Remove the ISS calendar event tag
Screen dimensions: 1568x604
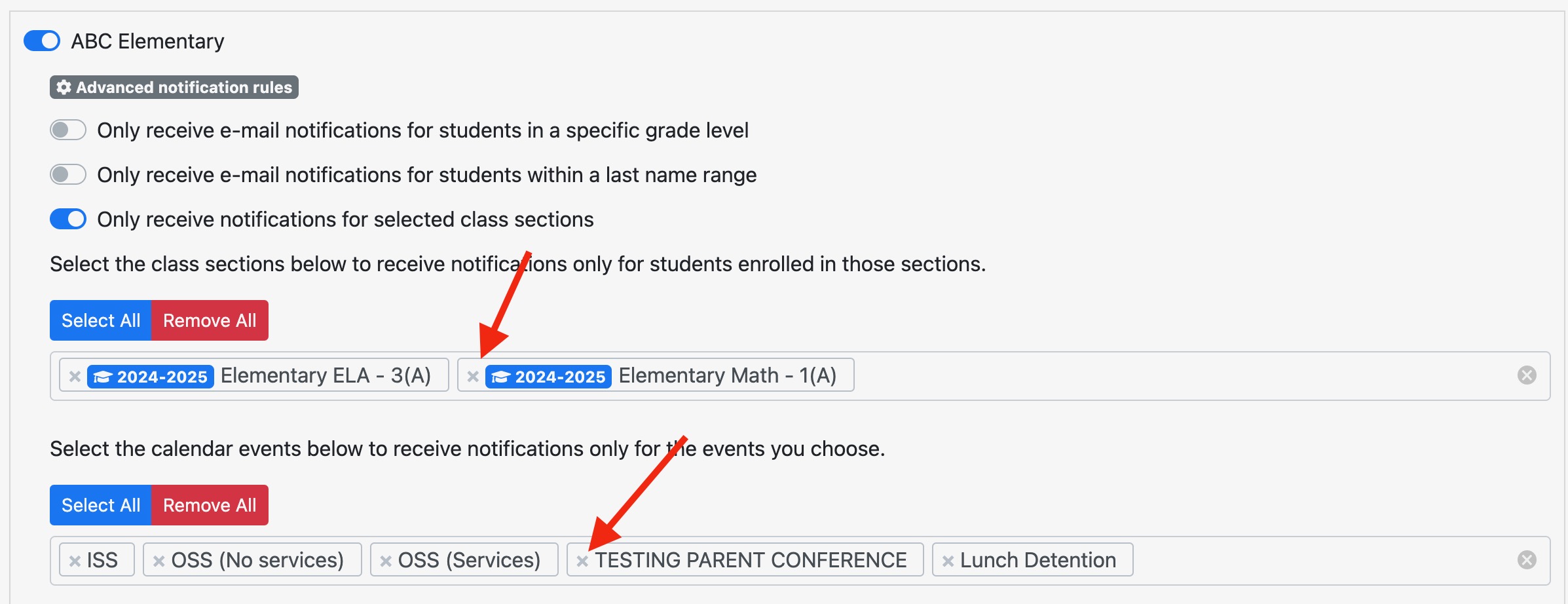pos(75,561)
